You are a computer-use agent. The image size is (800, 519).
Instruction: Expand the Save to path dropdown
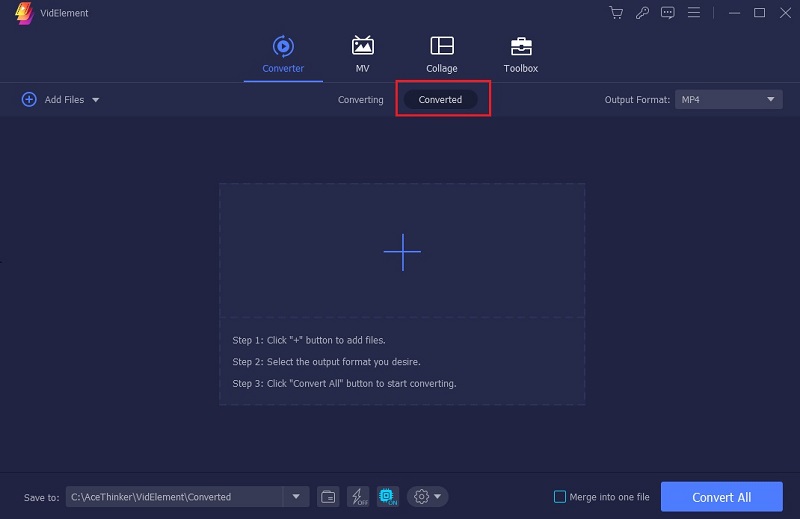pyautogui.click(x=296, y=497)
